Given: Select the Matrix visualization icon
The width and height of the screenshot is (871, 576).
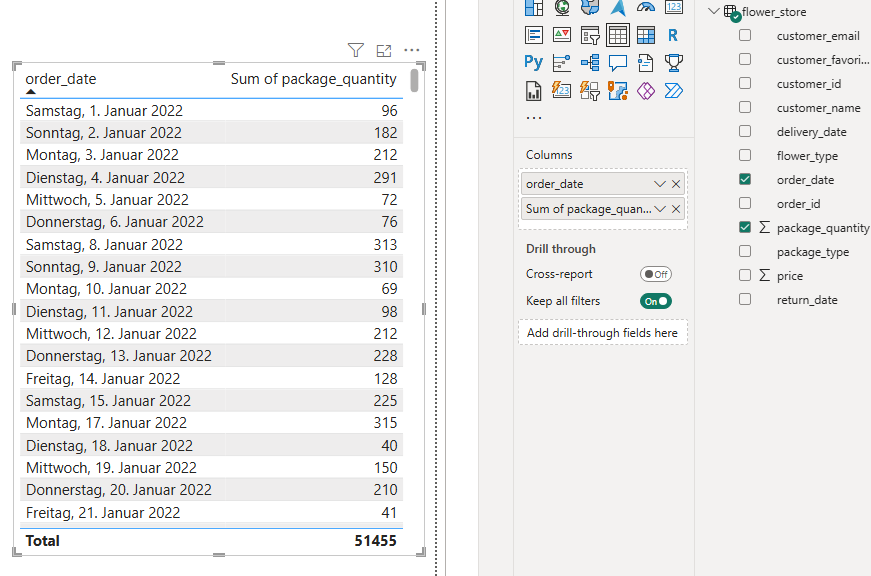Looking at the screenshot, I should pos(645,35).
